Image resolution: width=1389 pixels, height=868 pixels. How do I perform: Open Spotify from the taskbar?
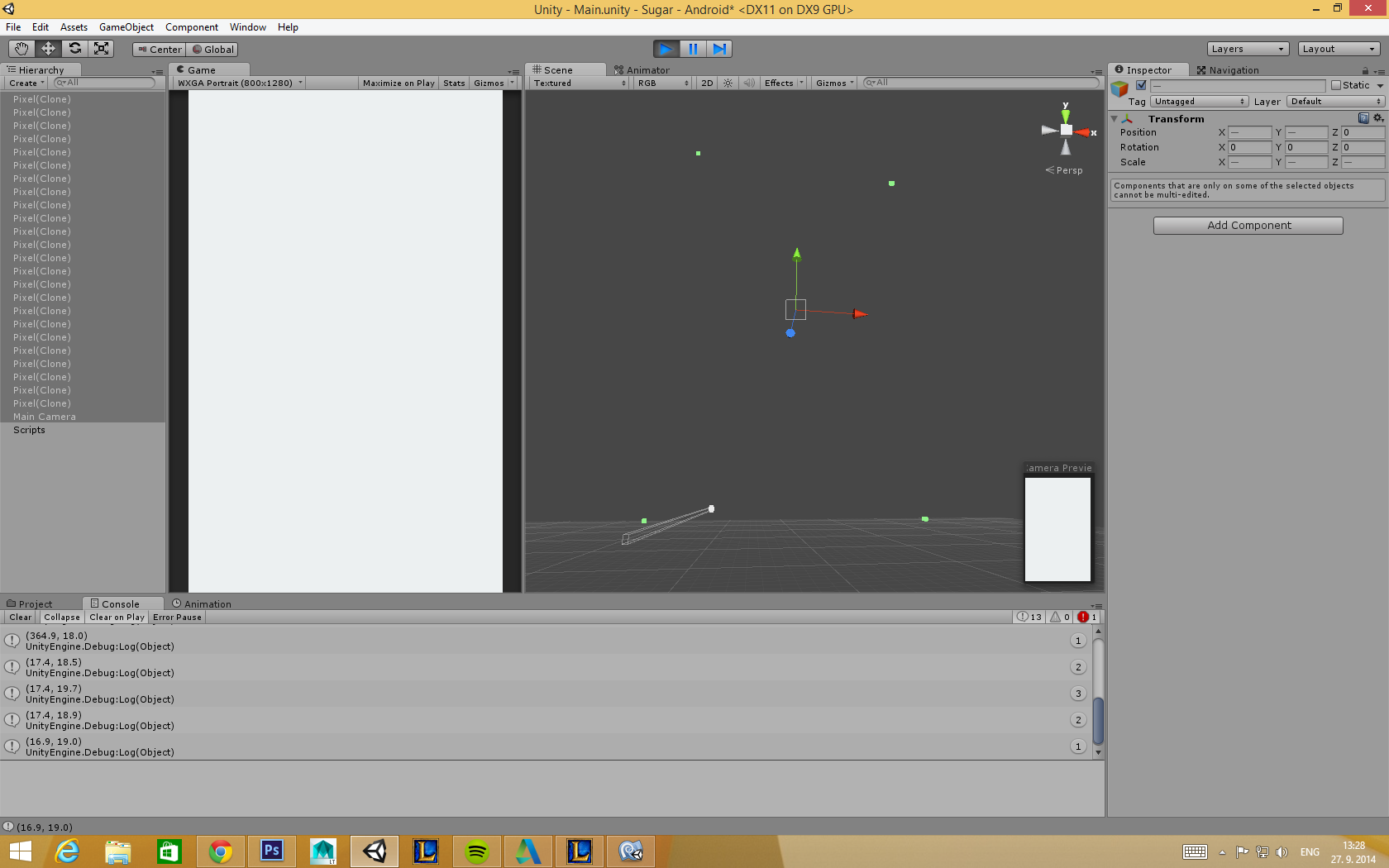click(x=477, y=851)
